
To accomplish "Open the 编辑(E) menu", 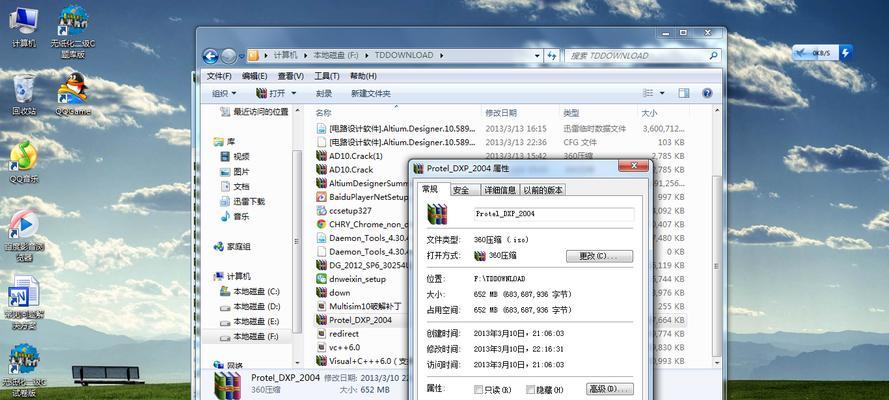I will pos(255,76).
